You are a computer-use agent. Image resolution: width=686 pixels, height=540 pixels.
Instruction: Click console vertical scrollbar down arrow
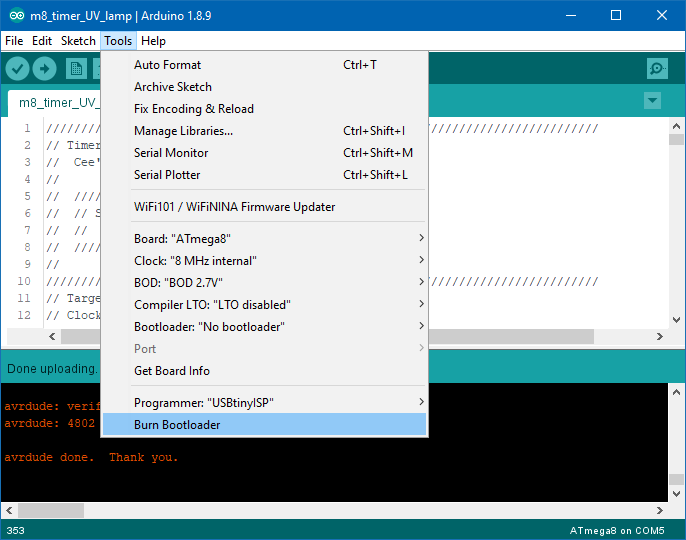tap(676, 494)
